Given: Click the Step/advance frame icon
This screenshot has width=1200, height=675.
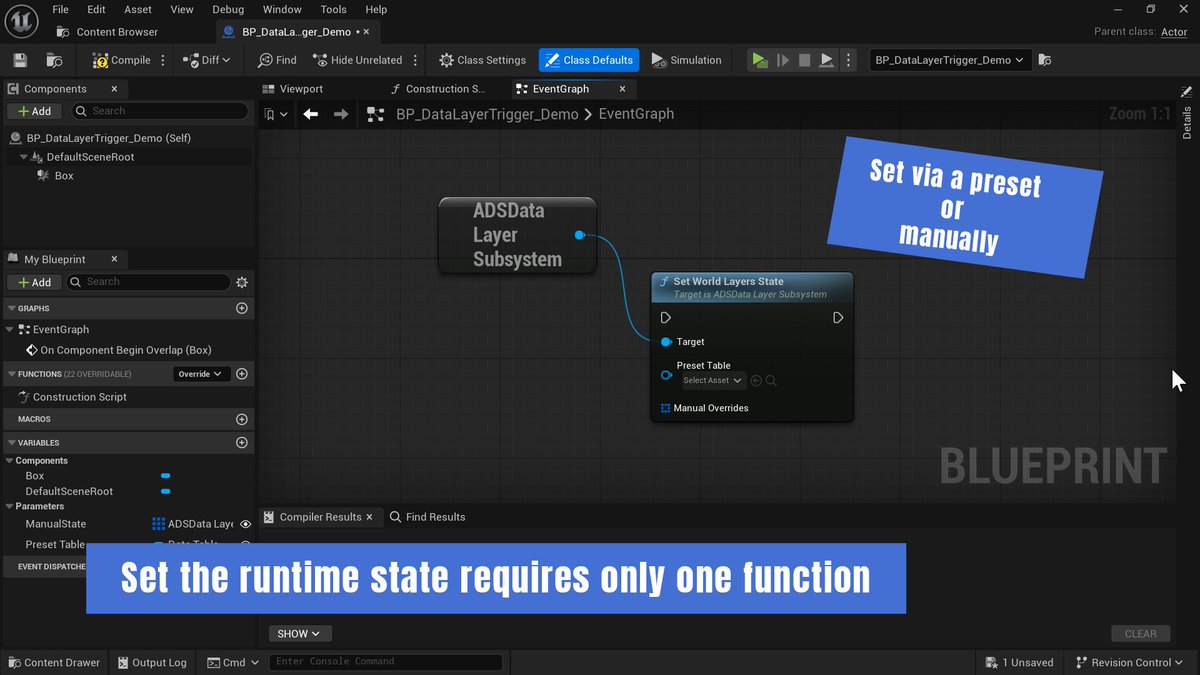Looking at the screenshot, I should [x=782, y=60].
